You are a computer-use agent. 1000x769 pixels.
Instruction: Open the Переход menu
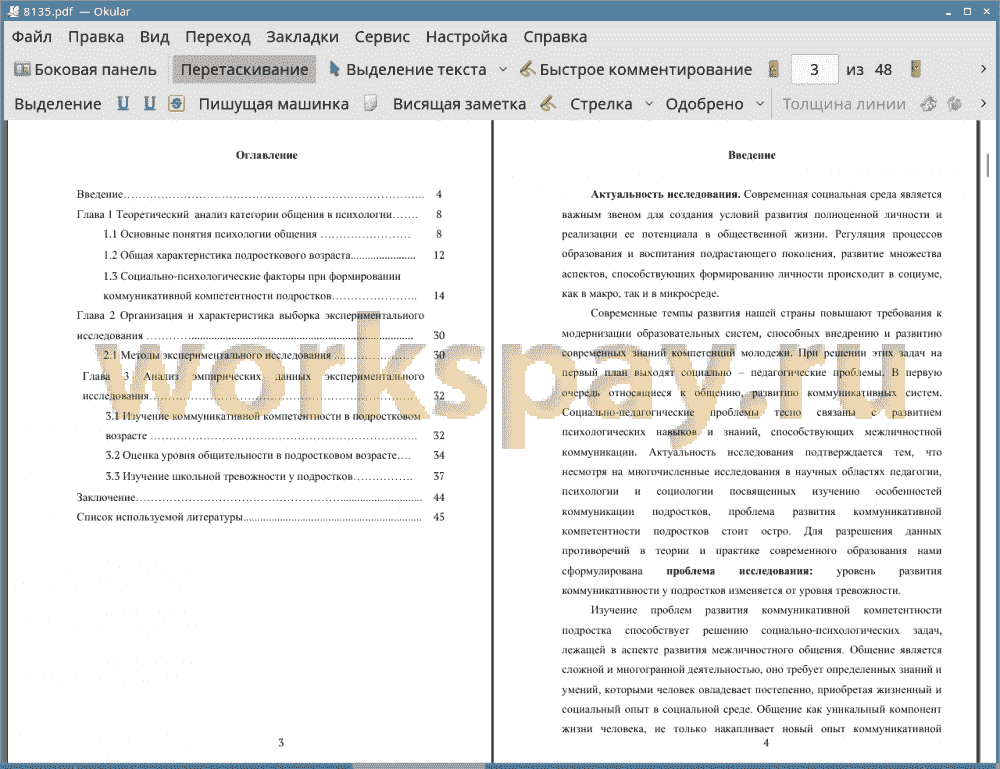click(x=217, y=37)
